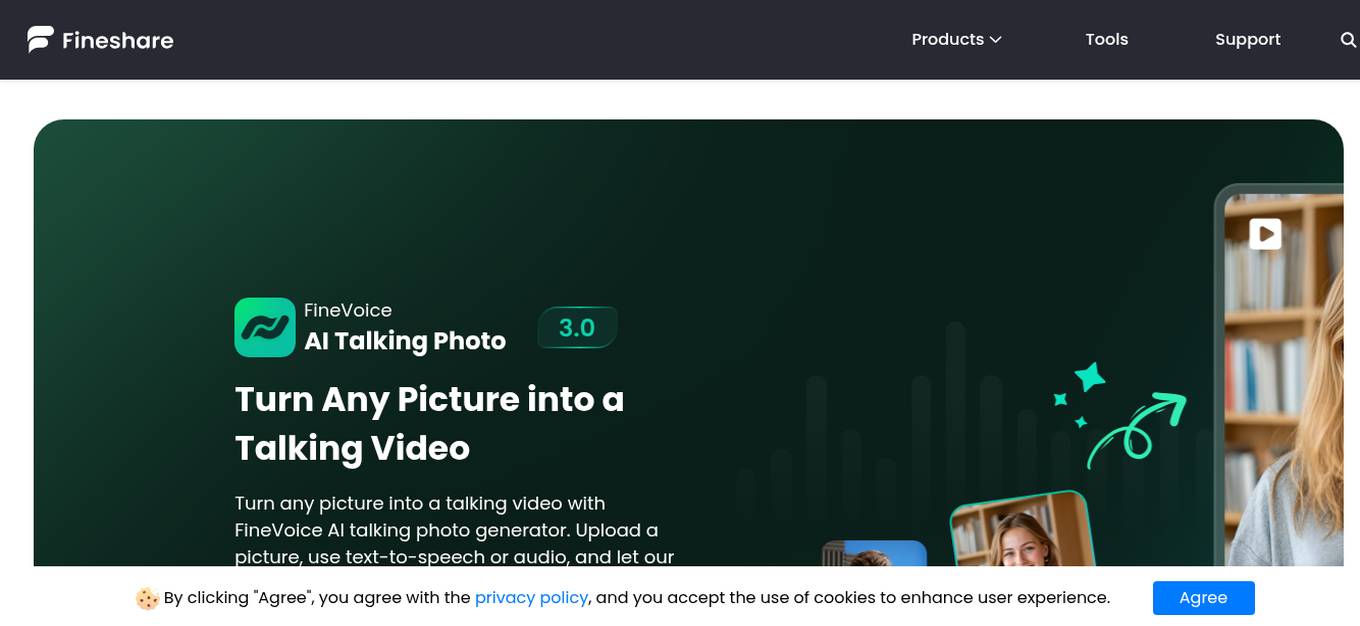Click the Fineshare logo icon

pyautogui.click(x=38, y=39)
